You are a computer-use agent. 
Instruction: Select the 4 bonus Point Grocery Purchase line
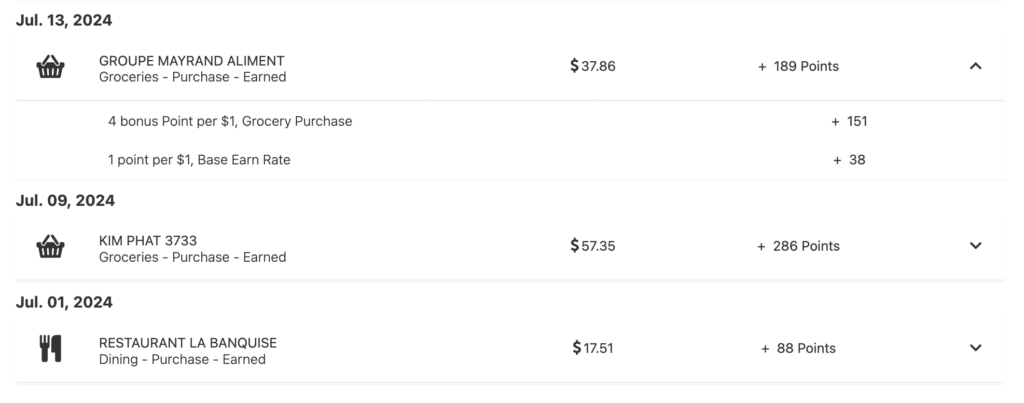(230, 121)
